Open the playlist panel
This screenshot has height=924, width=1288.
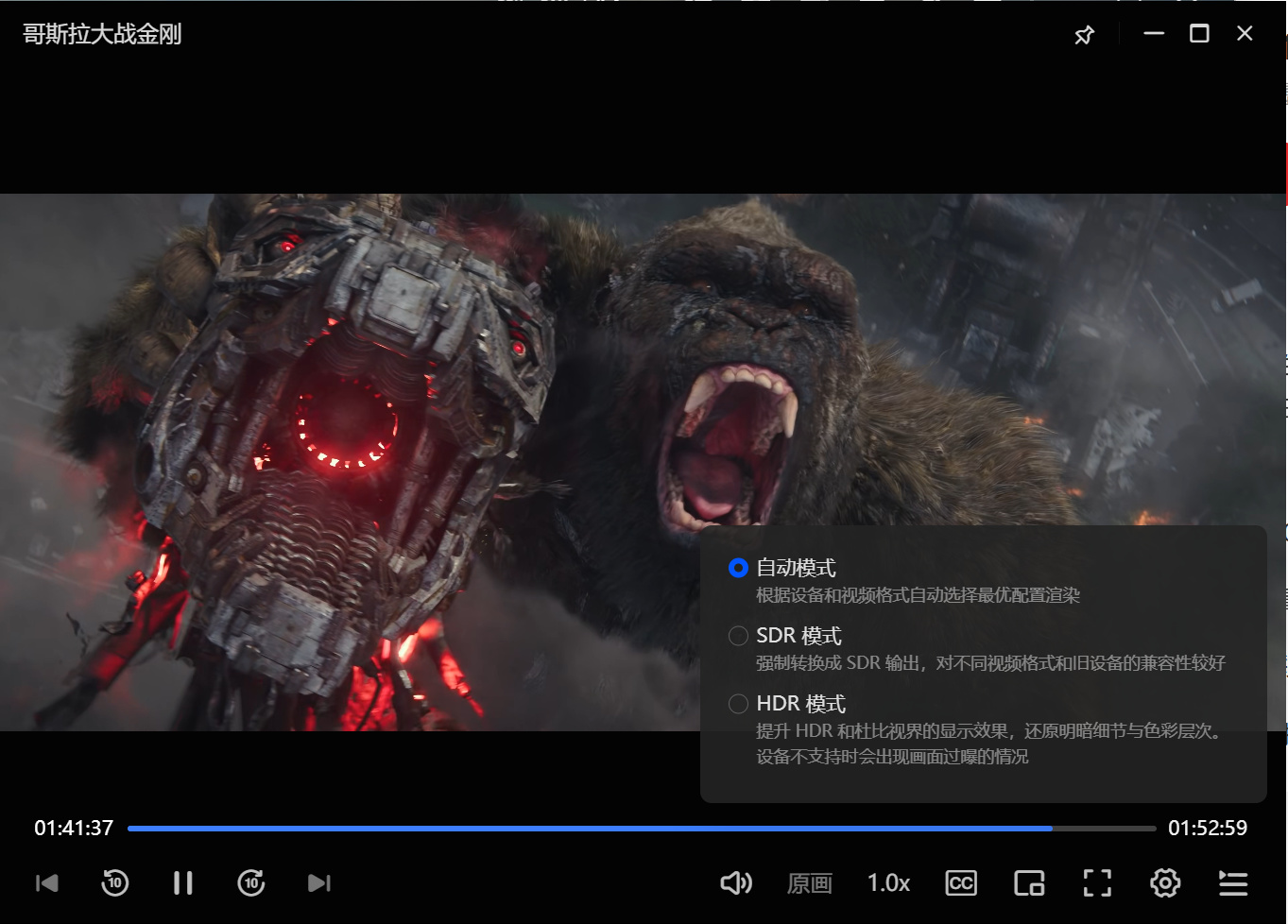pos(1233,883)
